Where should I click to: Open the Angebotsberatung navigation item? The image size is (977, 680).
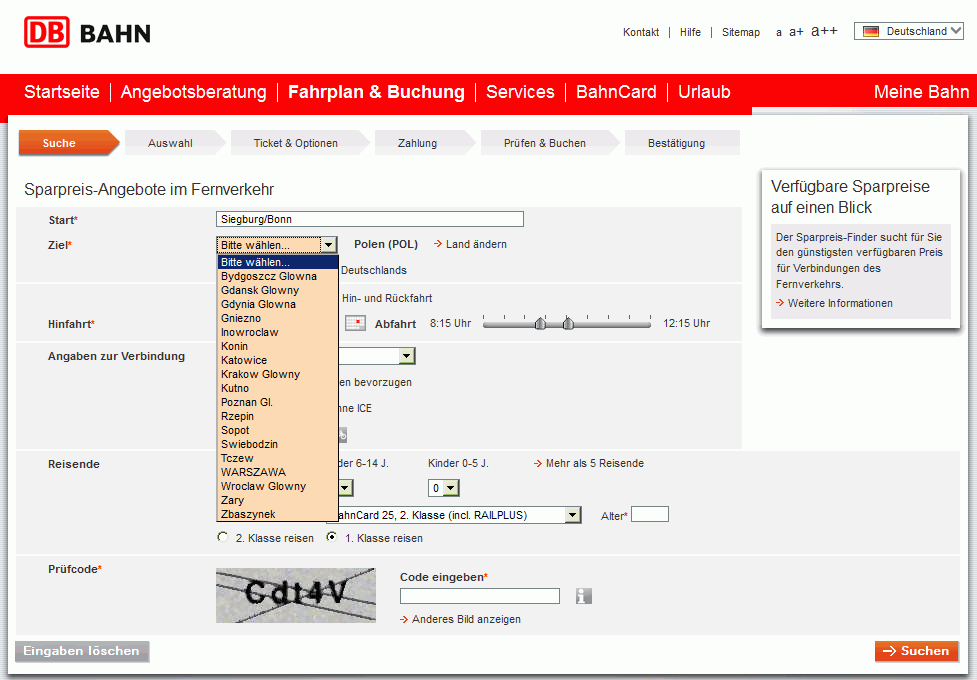coord(193,92)
